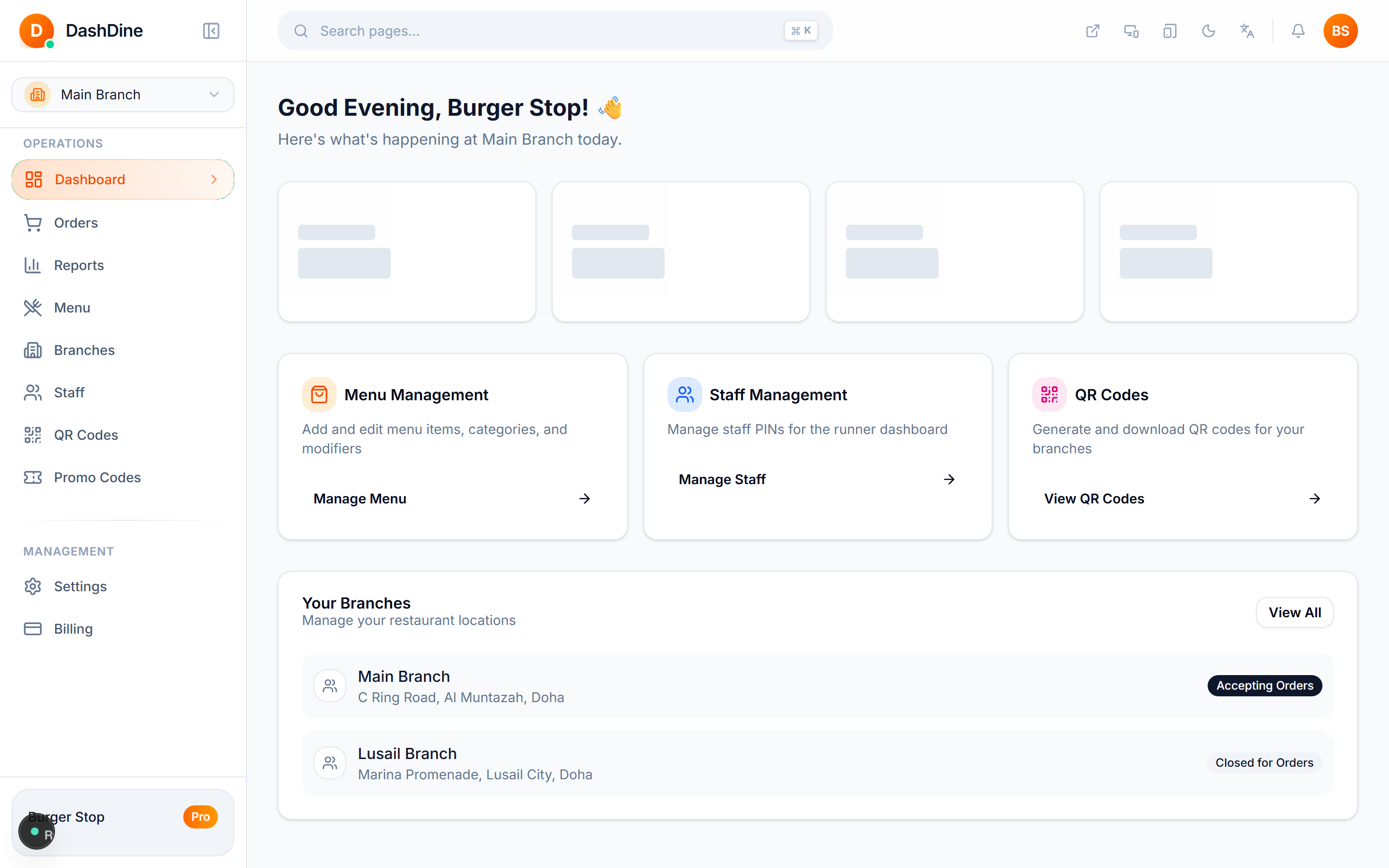This screenshot has height=868, width=1389.
Task: Click the Closed for Orders status badge
Action: pyautogui.click(x=1264, y=762)
